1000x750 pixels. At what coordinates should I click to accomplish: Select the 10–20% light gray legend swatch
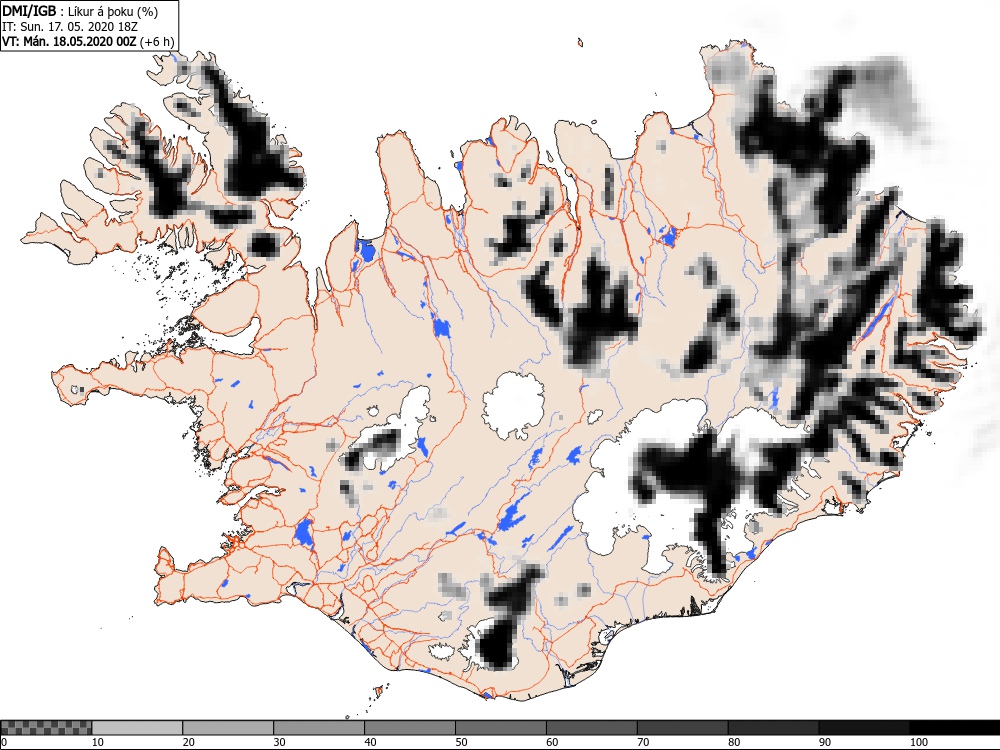click(x=137, y=728)
